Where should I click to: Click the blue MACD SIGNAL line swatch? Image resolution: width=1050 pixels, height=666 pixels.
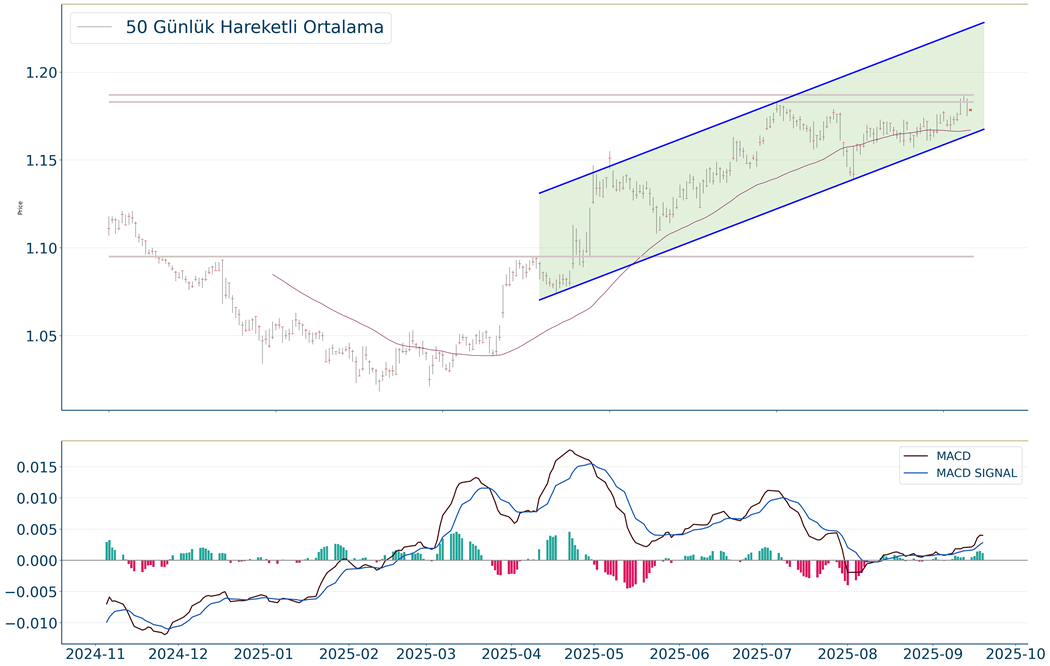click(916, 474)
